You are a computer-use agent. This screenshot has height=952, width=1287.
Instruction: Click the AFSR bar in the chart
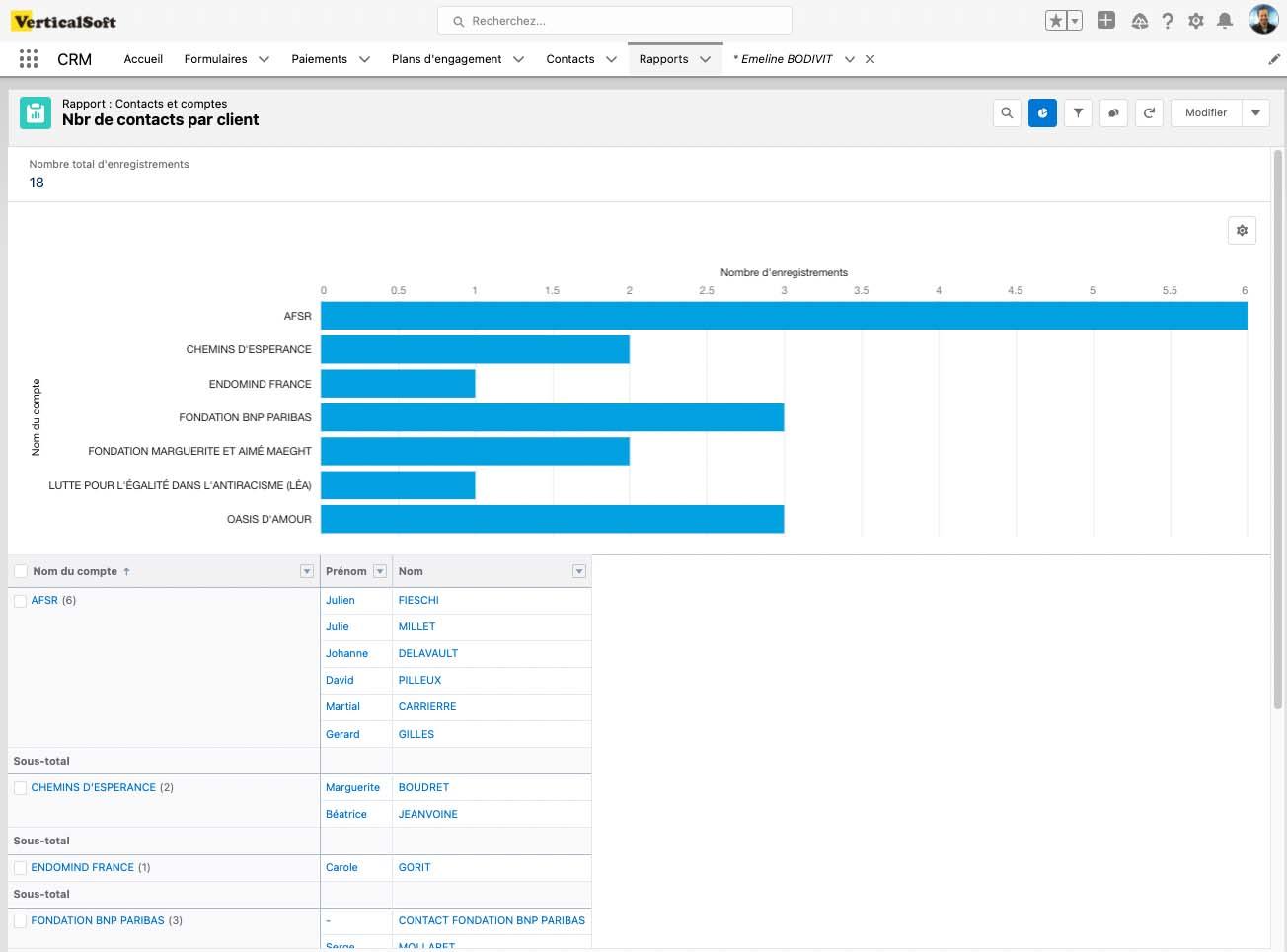(784, 316)
